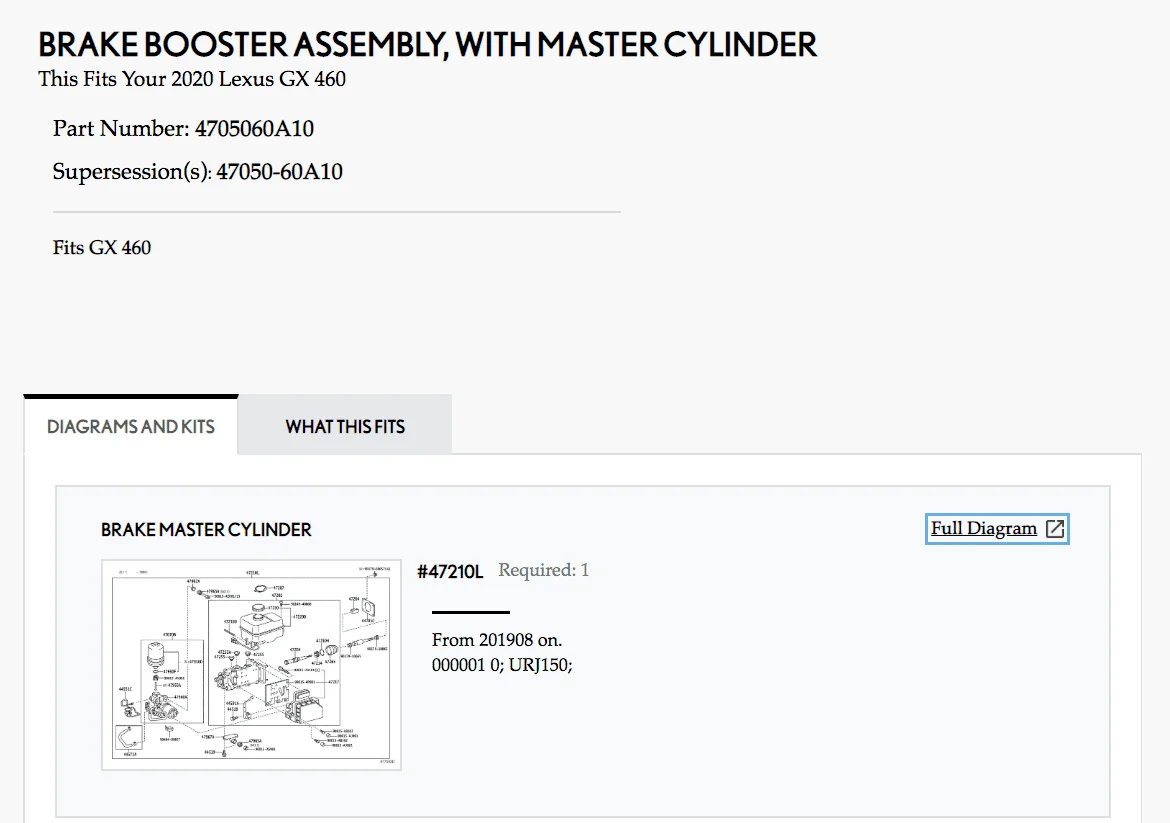Open the brake master cylinder diagram thumbnail
The image size is (1170, 823).
(251, 665)
